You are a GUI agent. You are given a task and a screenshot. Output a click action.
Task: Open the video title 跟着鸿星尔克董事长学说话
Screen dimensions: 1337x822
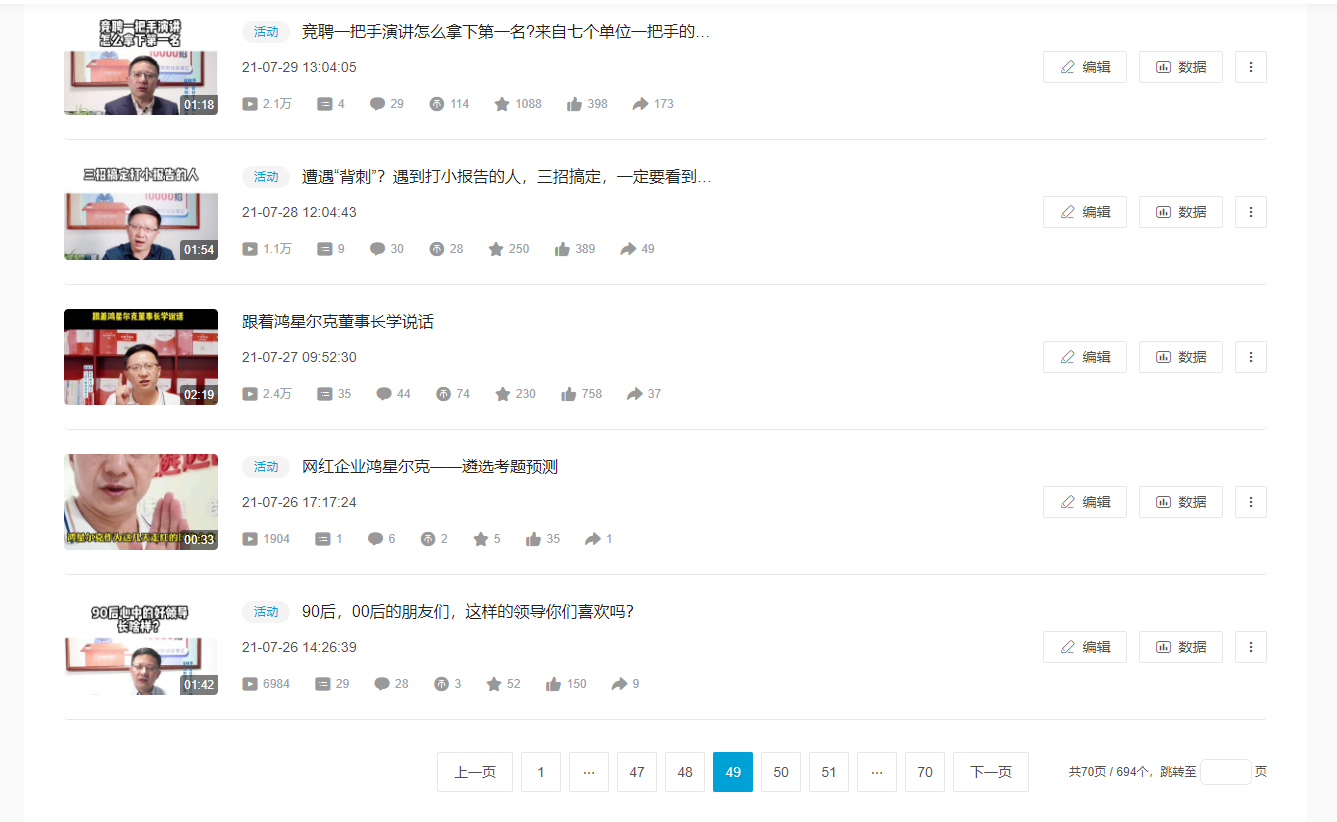338,322
